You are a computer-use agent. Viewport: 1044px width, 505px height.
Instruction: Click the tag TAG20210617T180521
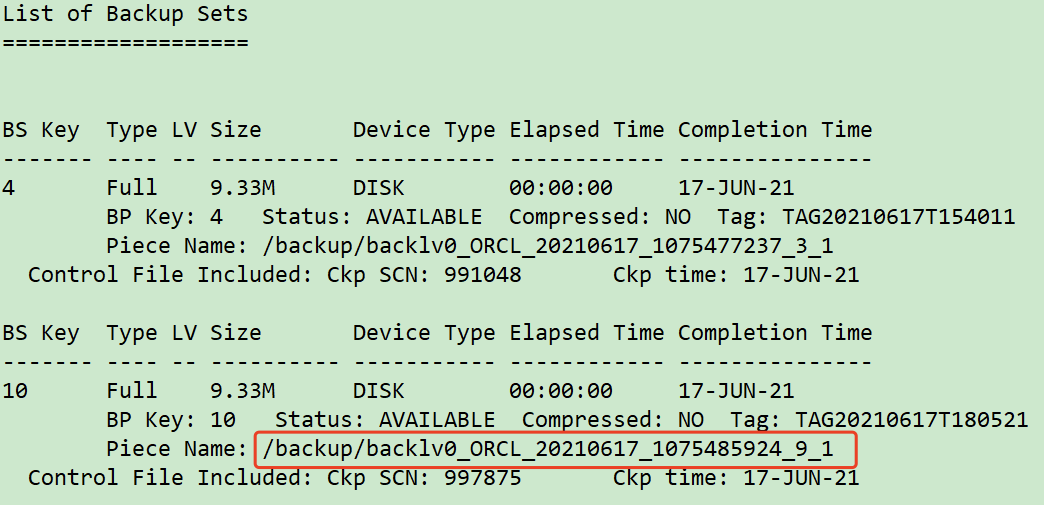[912, 420]
